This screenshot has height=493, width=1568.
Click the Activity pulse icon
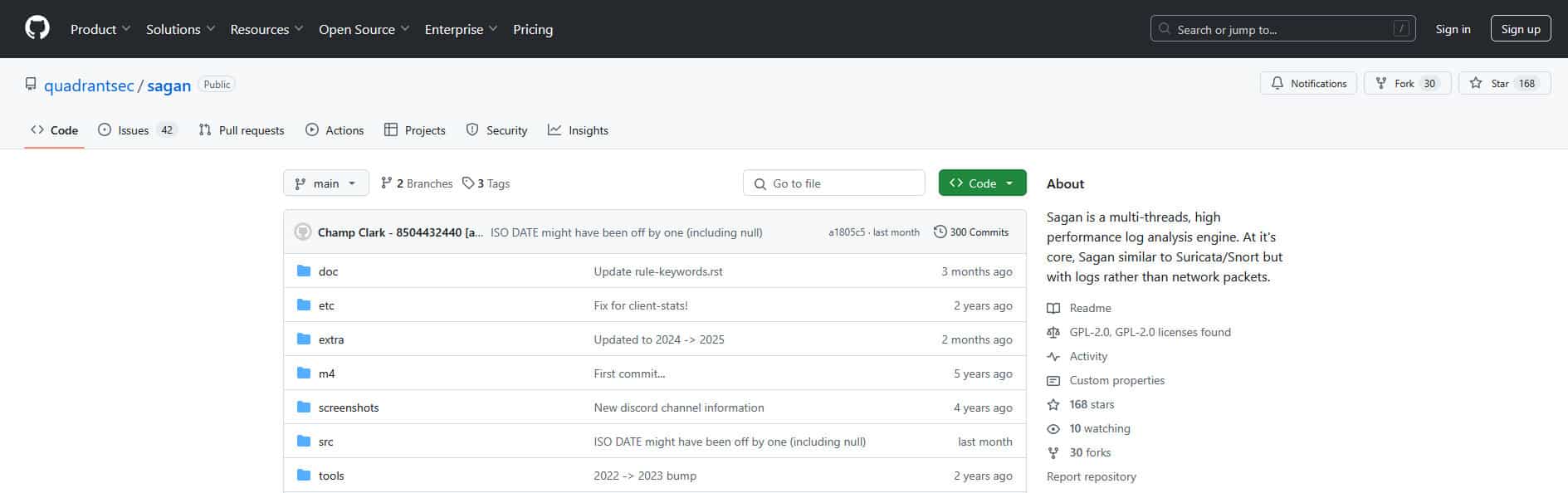point(1053,356)
